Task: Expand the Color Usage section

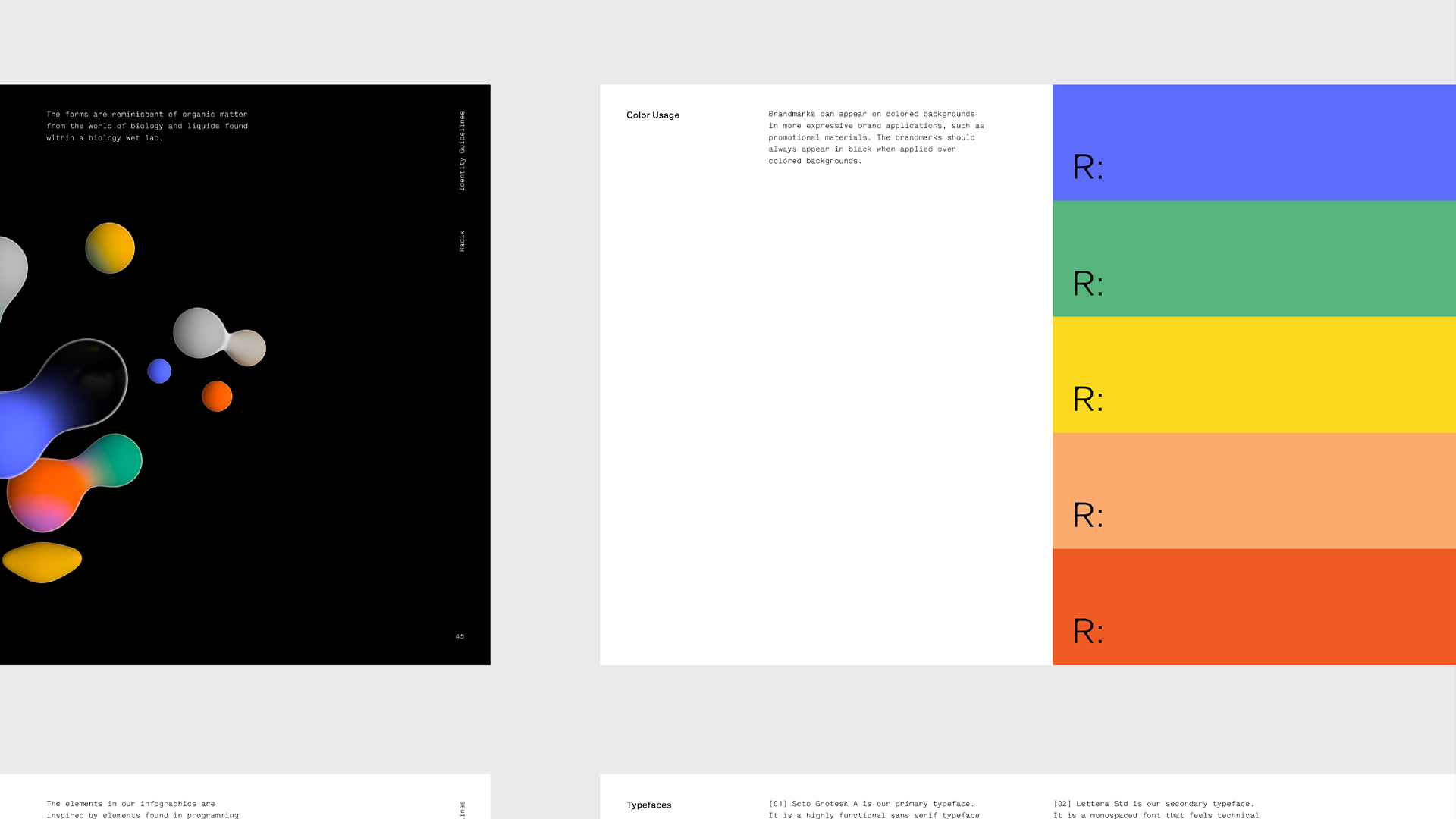Action: [x=652, y=115]
